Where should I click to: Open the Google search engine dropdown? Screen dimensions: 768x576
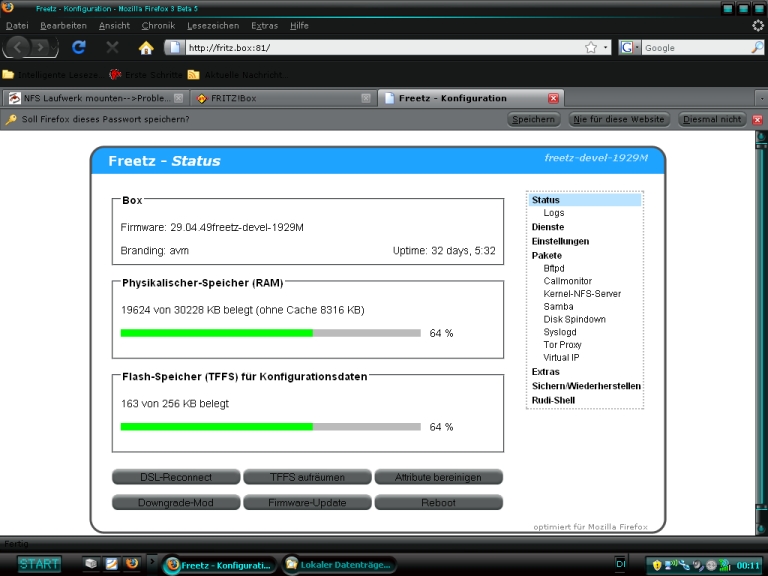pos(631,47)
